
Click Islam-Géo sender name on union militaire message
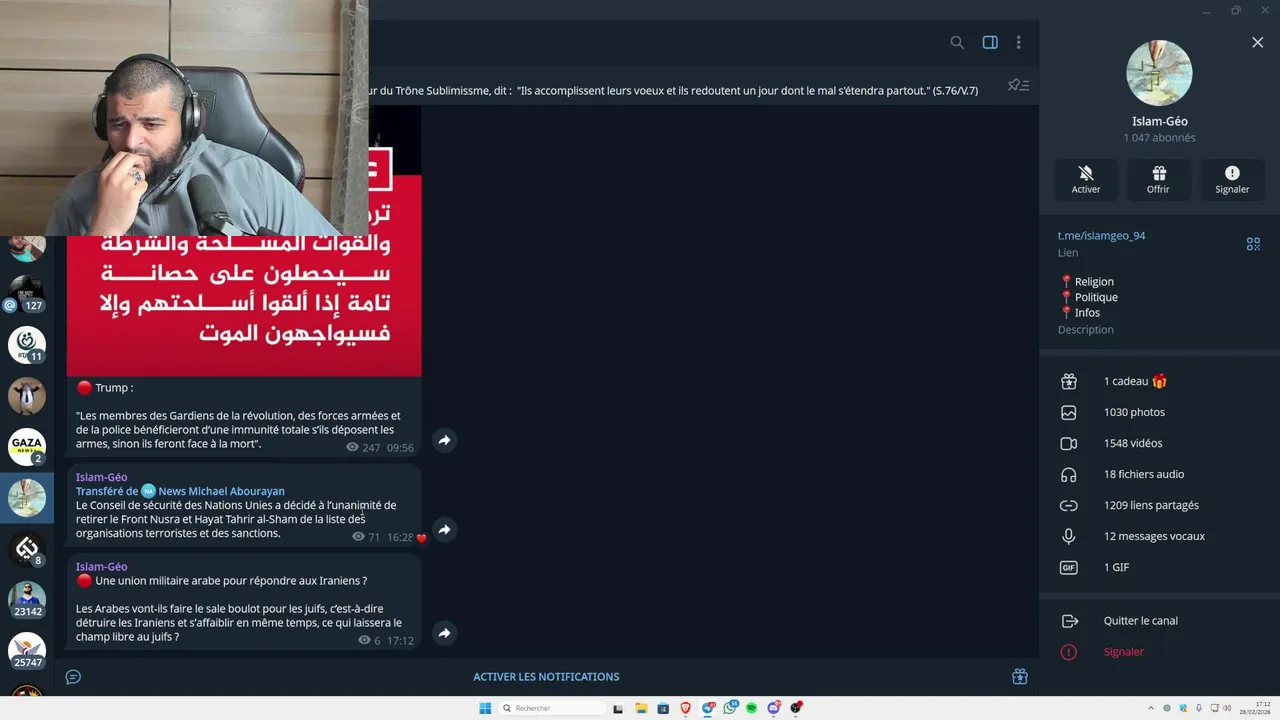[x=101, y=566]
